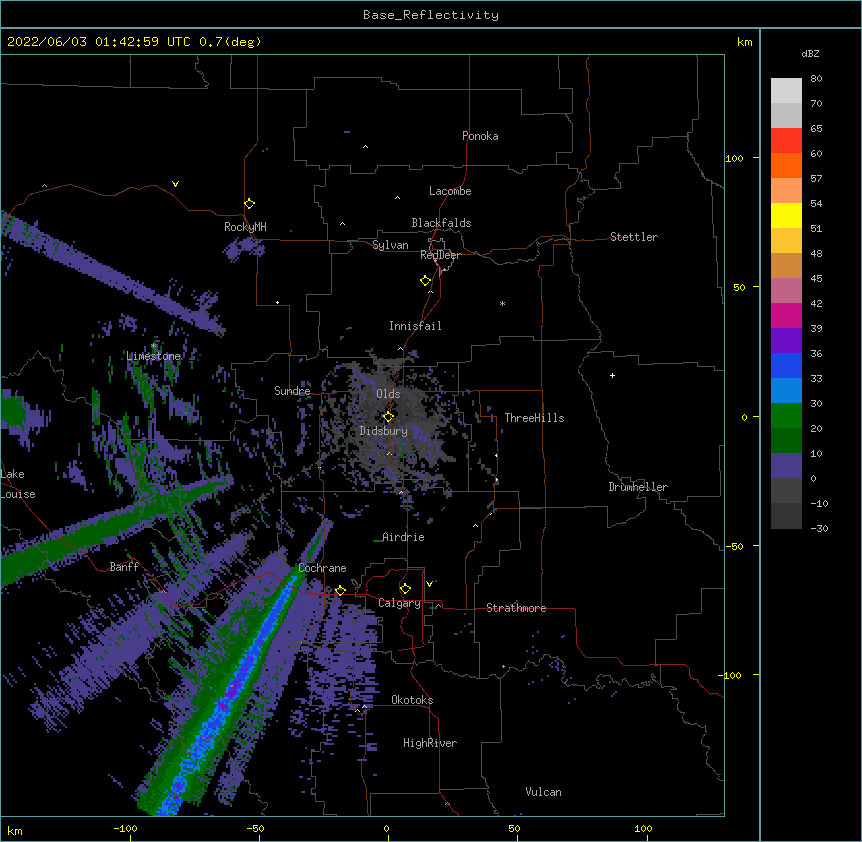Click the Banff label
The width and height of the screenshot is (862, 842).
pyautogui.click(x=124, y=567)
